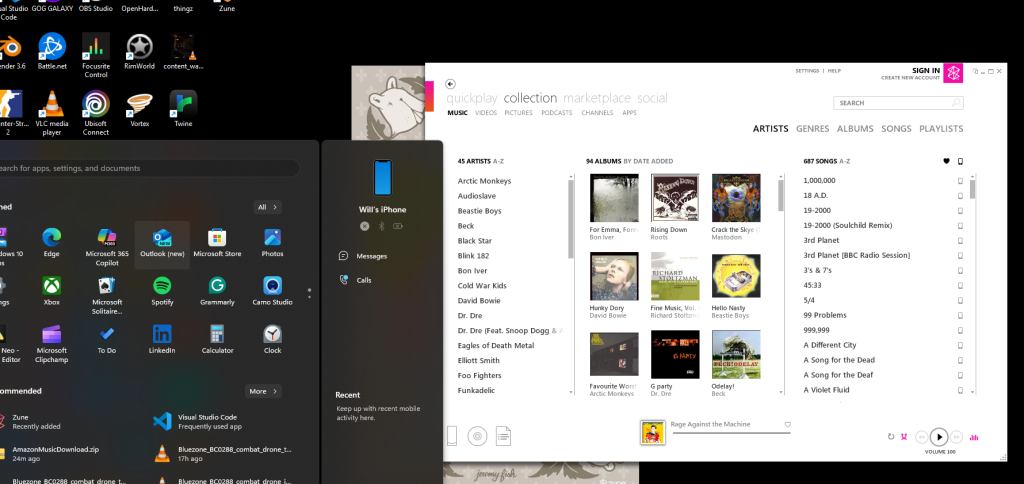This screenshot has height=484, width=1024.
Task: Click the heart rating column header
Action: click(x=946, y=161)
